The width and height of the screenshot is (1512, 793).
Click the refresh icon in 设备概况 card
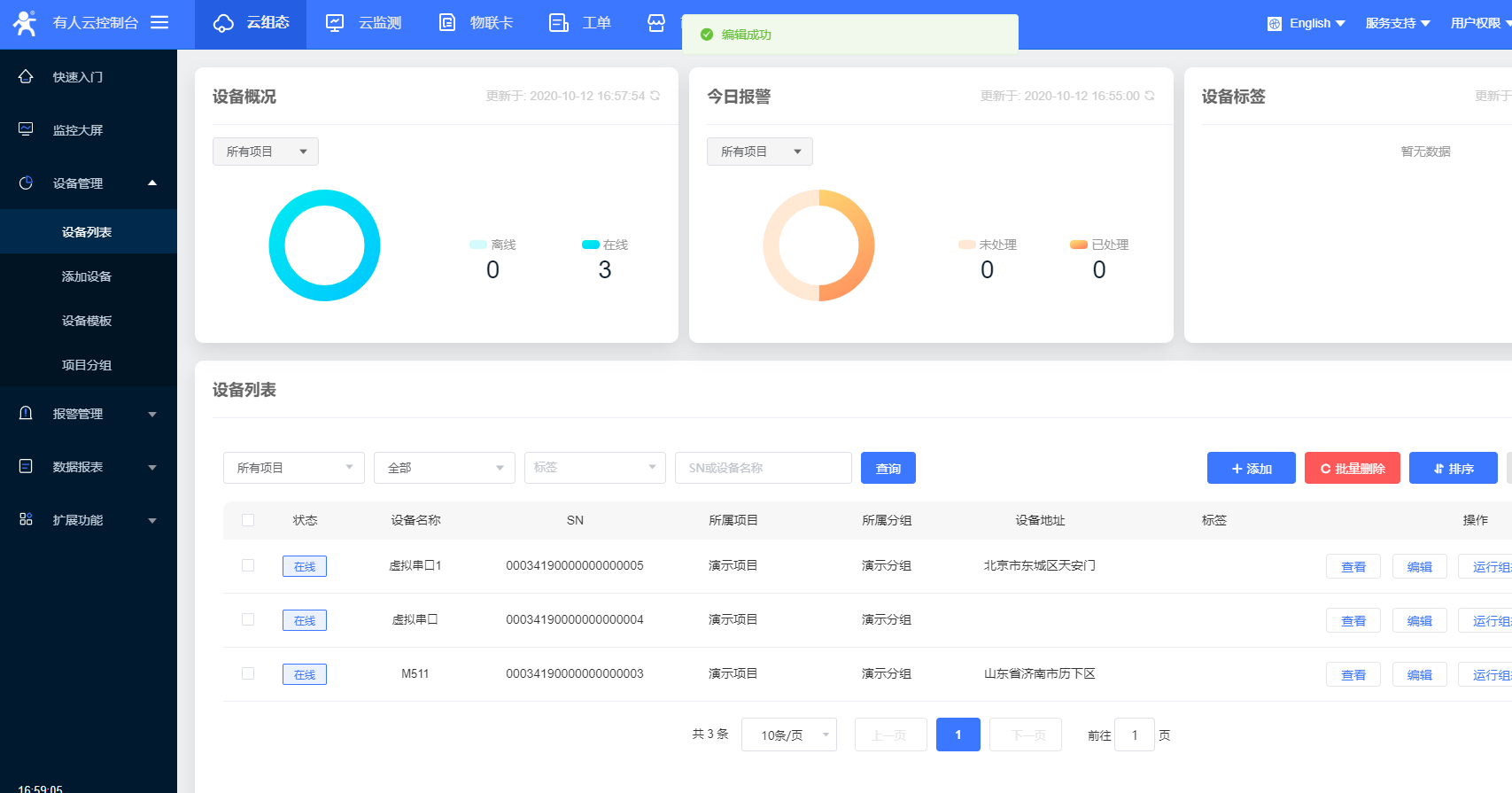coord(655,96)
